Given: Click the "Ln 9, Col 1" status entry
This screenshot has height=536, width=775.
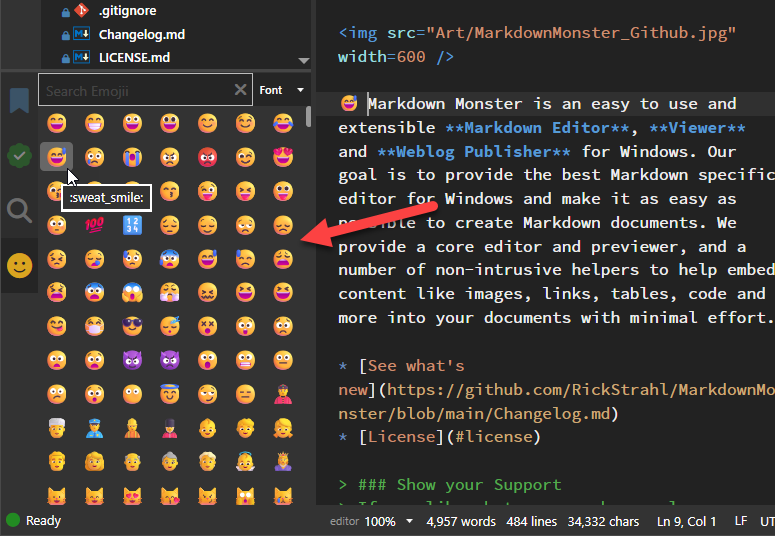Looking at the screenshot, I should click(x=686, y=522).
